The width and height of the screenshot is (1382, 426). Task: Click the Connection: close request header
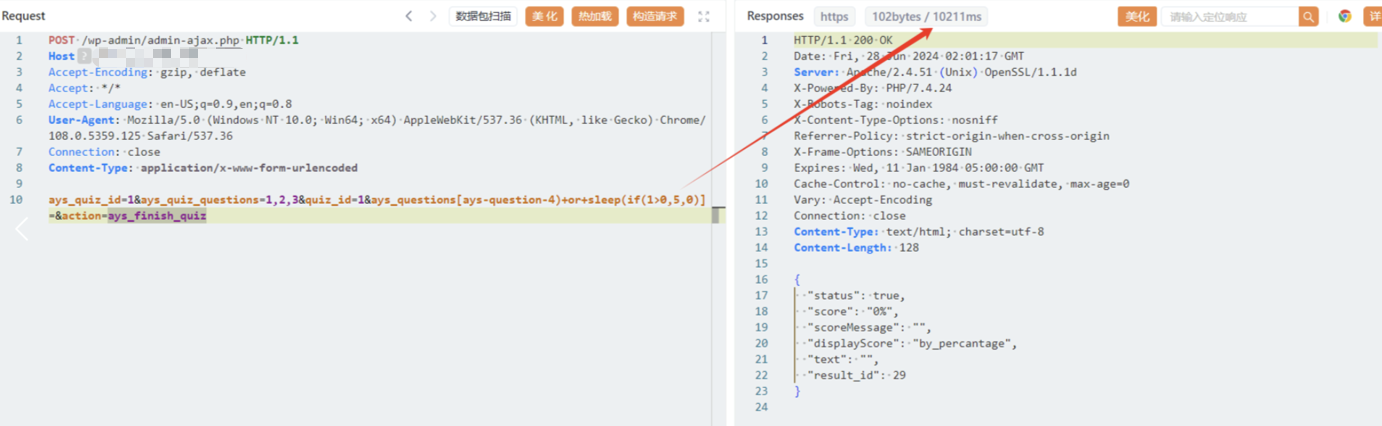pos(104,152)
